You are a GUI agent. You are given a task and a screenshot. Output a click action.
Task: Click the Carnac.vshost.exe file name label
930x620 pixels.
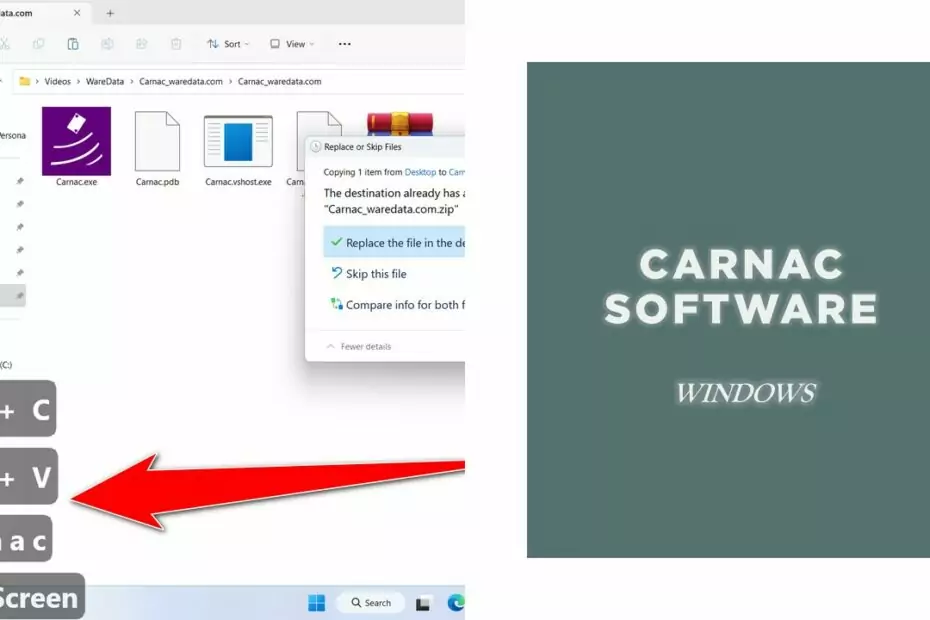[x=238, y=182]
